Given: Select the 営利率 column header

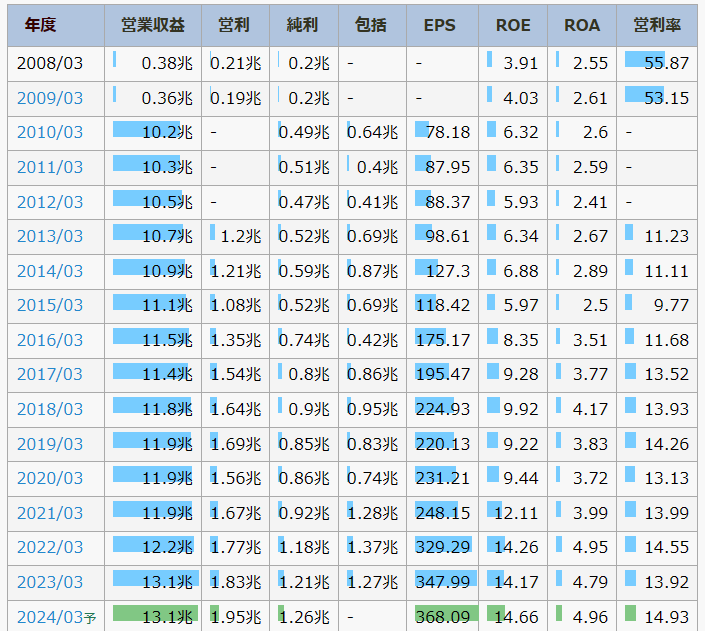Looking at the screenshot, I should click(x=657, y=25).
